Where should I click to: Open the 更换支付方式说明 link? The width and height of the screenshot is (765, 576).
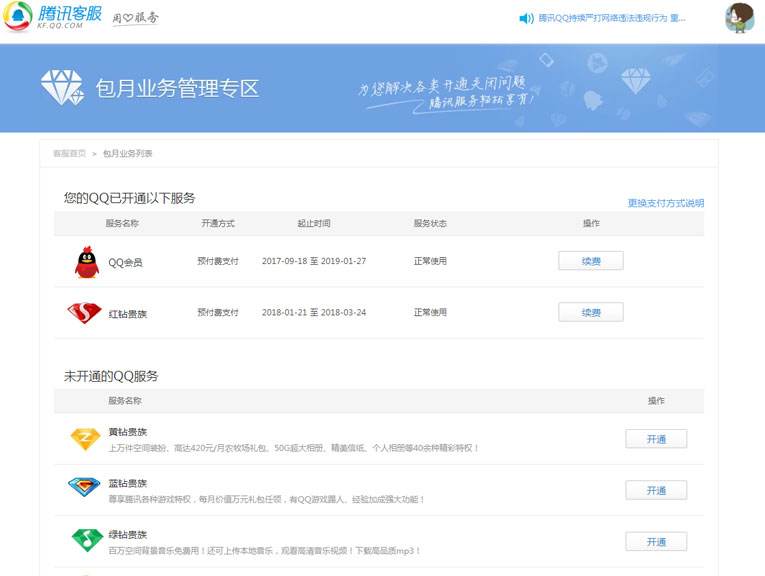tap(665, 203)
